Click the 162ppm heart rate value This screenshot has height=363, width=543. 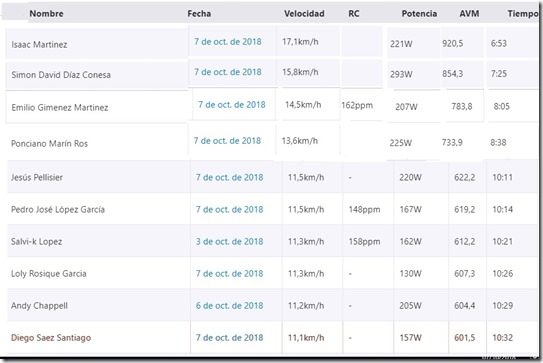coord(357,105)
